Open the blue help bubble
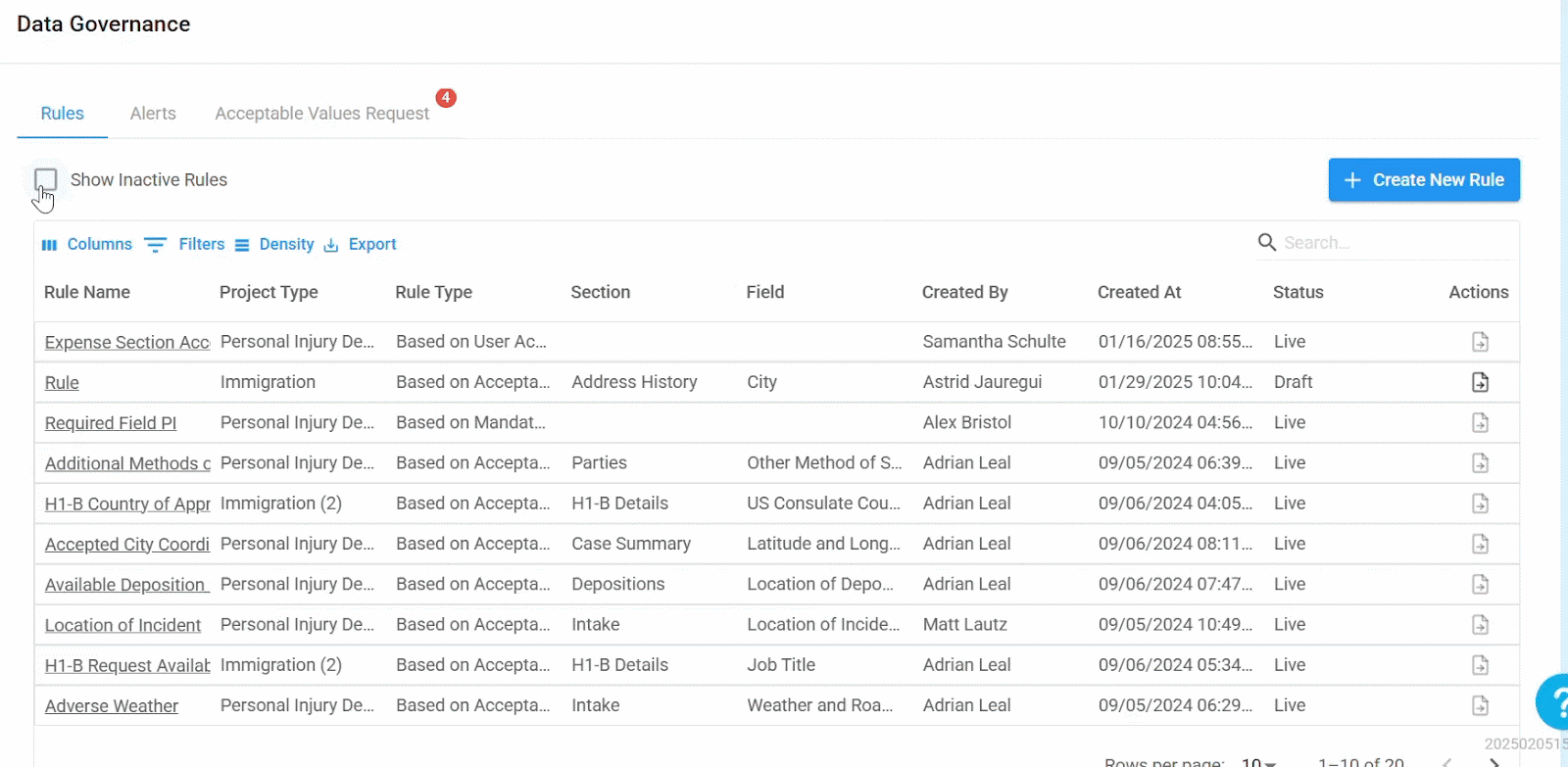 [x=1553, y=701]
